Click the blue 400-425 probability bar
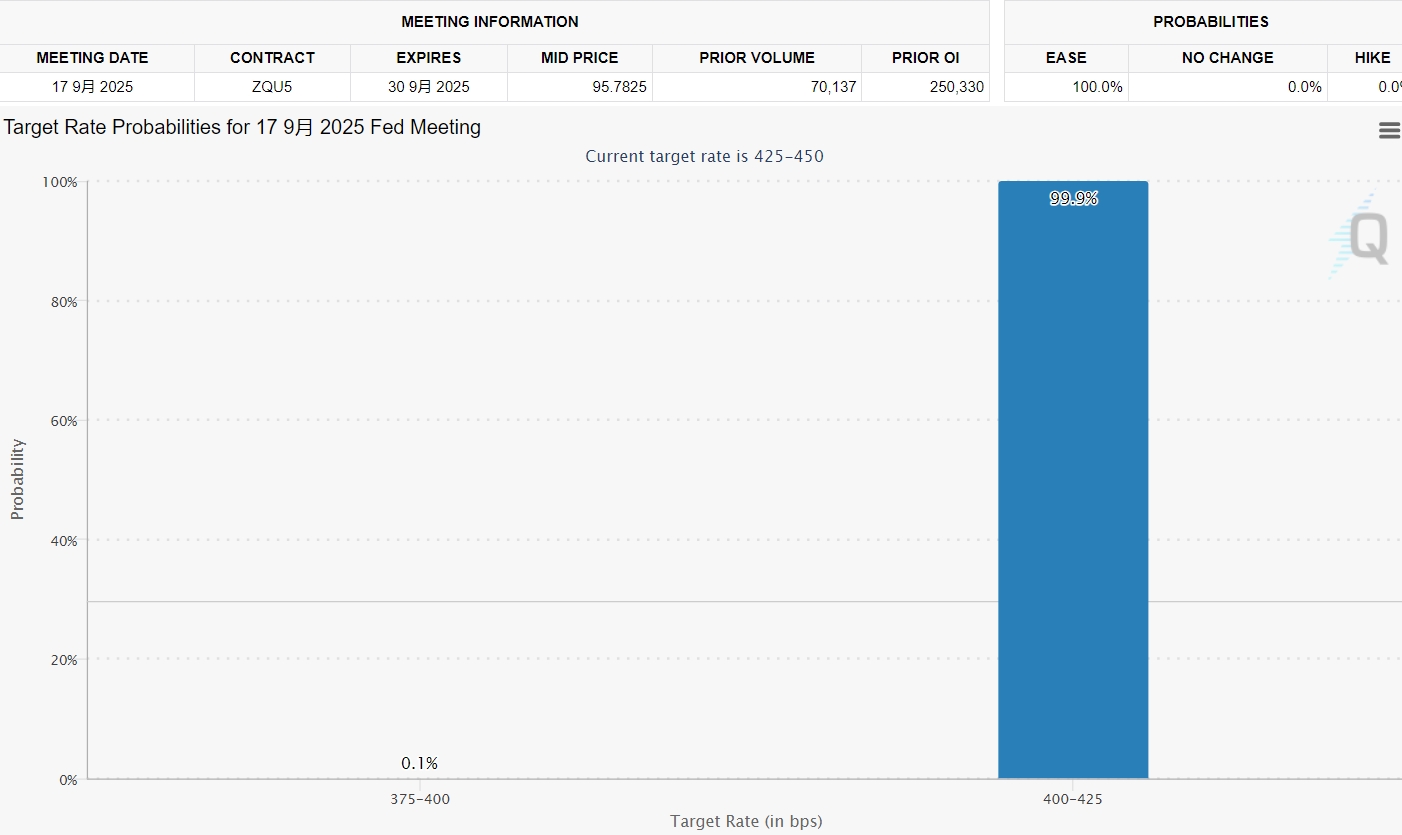Screen dimensions: 1402x835 [x=1073, y=480]
